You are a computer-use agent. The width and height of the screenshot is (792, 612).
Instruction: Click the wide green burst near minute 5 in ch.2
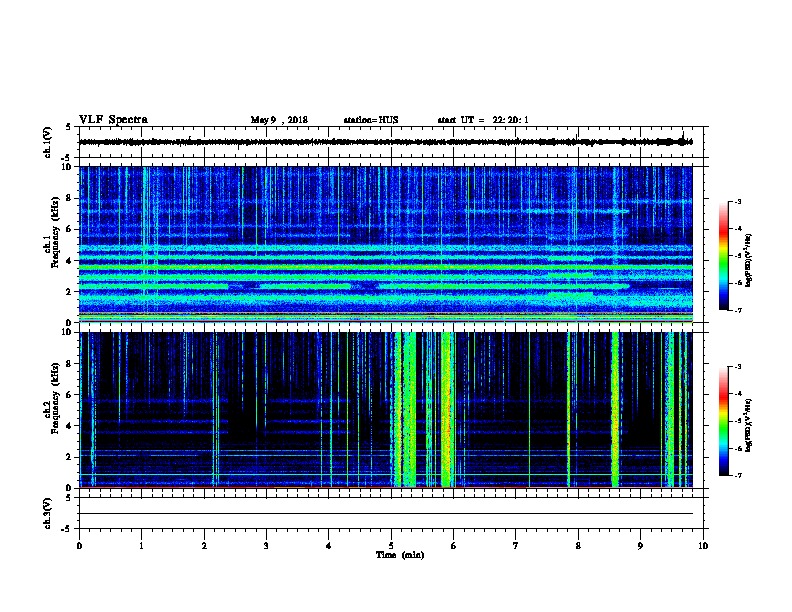(x=408, y=409)
